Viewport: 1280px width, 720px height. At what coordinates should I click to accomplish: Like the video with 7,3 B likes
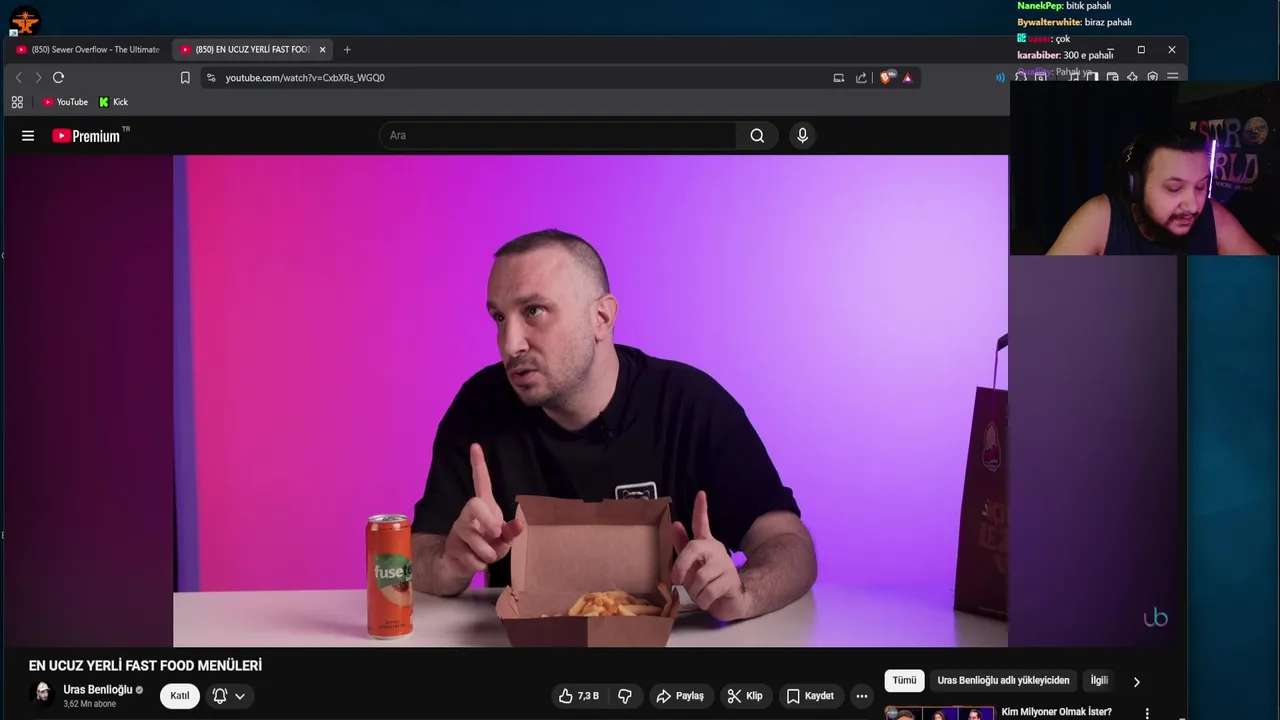(x=579, y=696)
